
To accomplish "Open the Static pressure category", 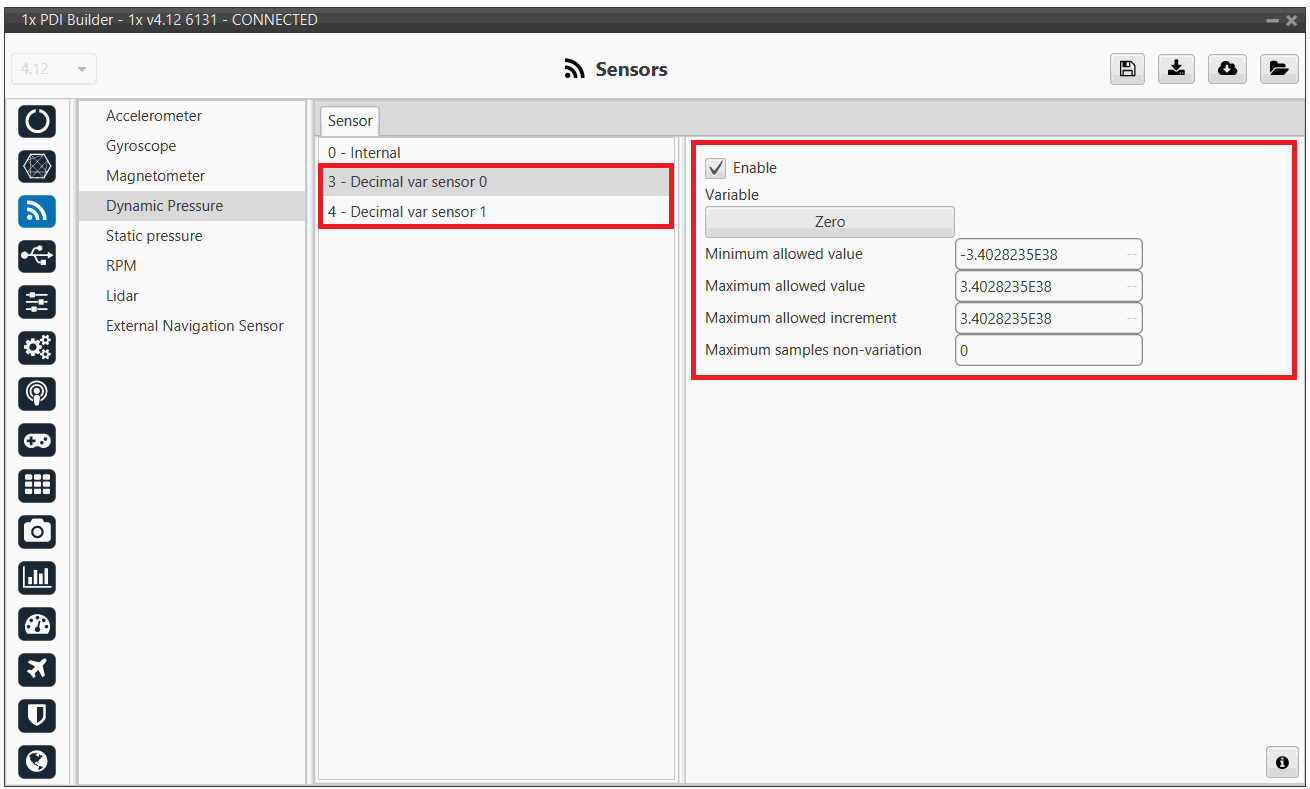I will (x=154, y=236).
